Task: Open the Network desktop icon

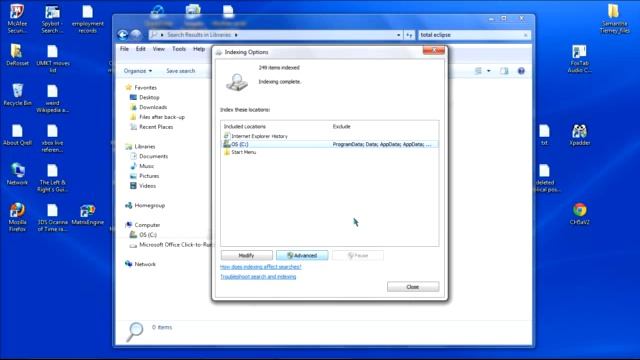Action: (17, 174)
